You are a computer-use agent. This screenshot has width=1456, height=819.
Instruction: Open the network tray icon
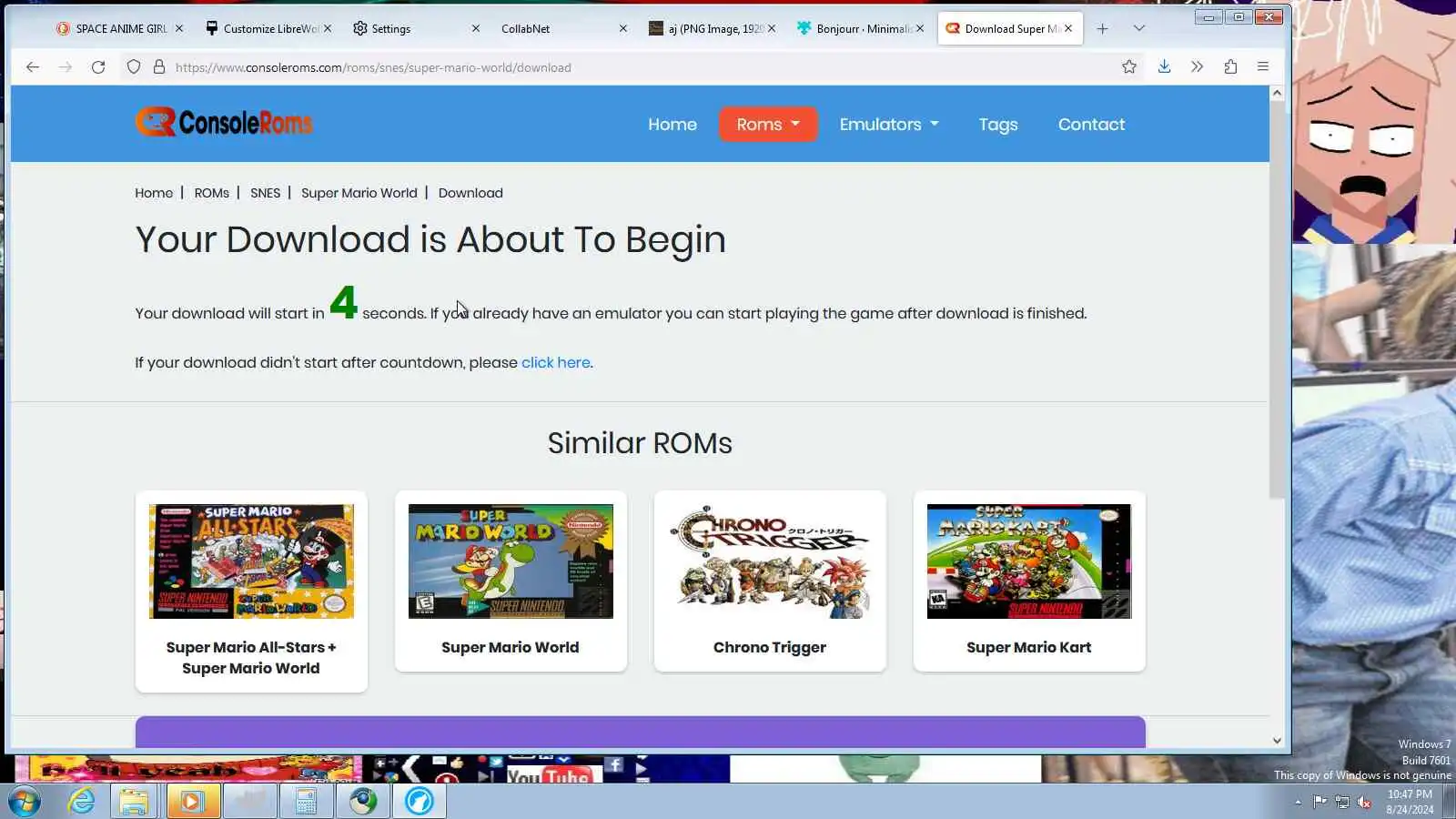click(x=1342, y=802)
